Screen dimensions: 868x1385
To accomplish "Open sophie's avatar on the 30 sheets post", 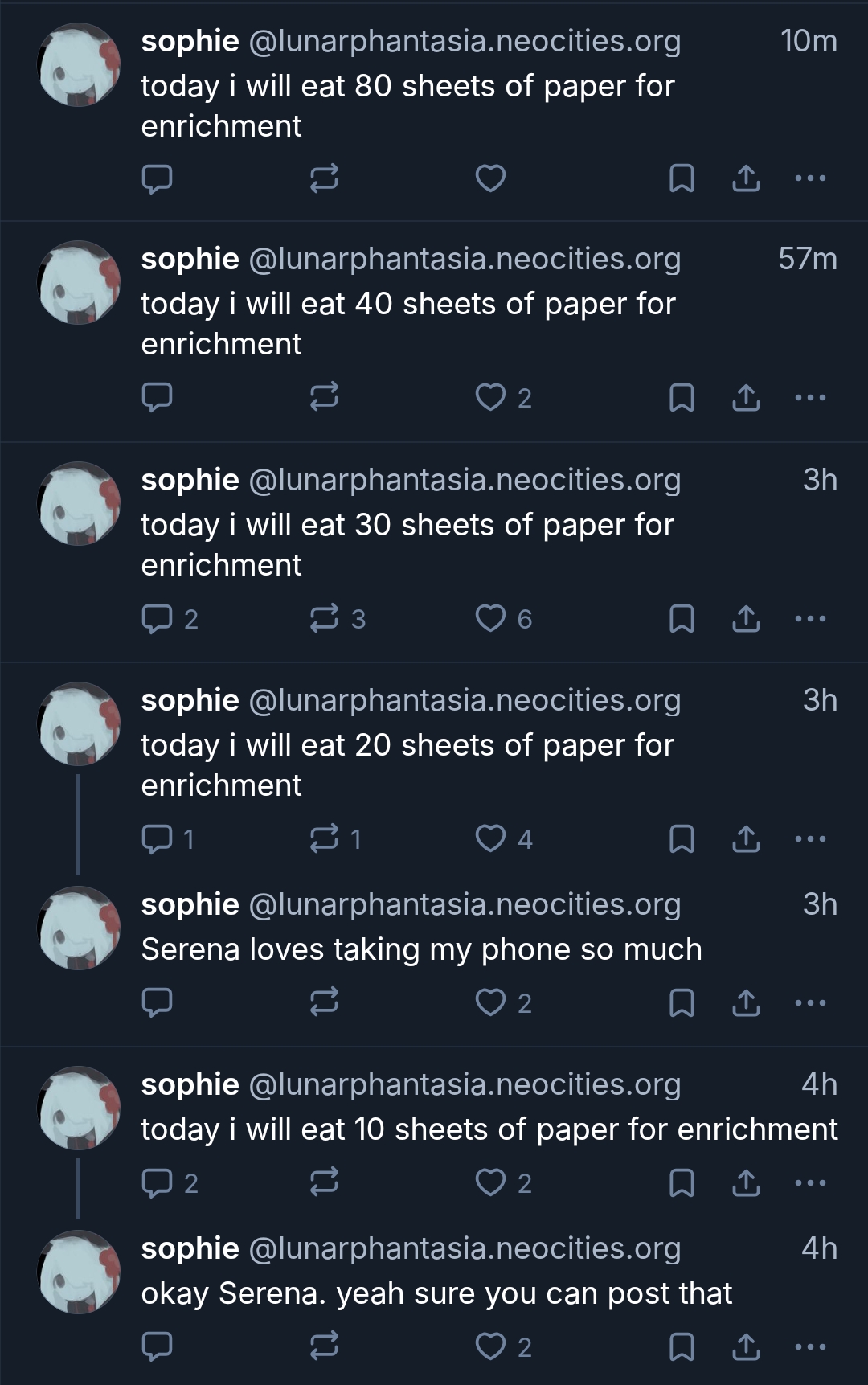I will pos(79,503).
